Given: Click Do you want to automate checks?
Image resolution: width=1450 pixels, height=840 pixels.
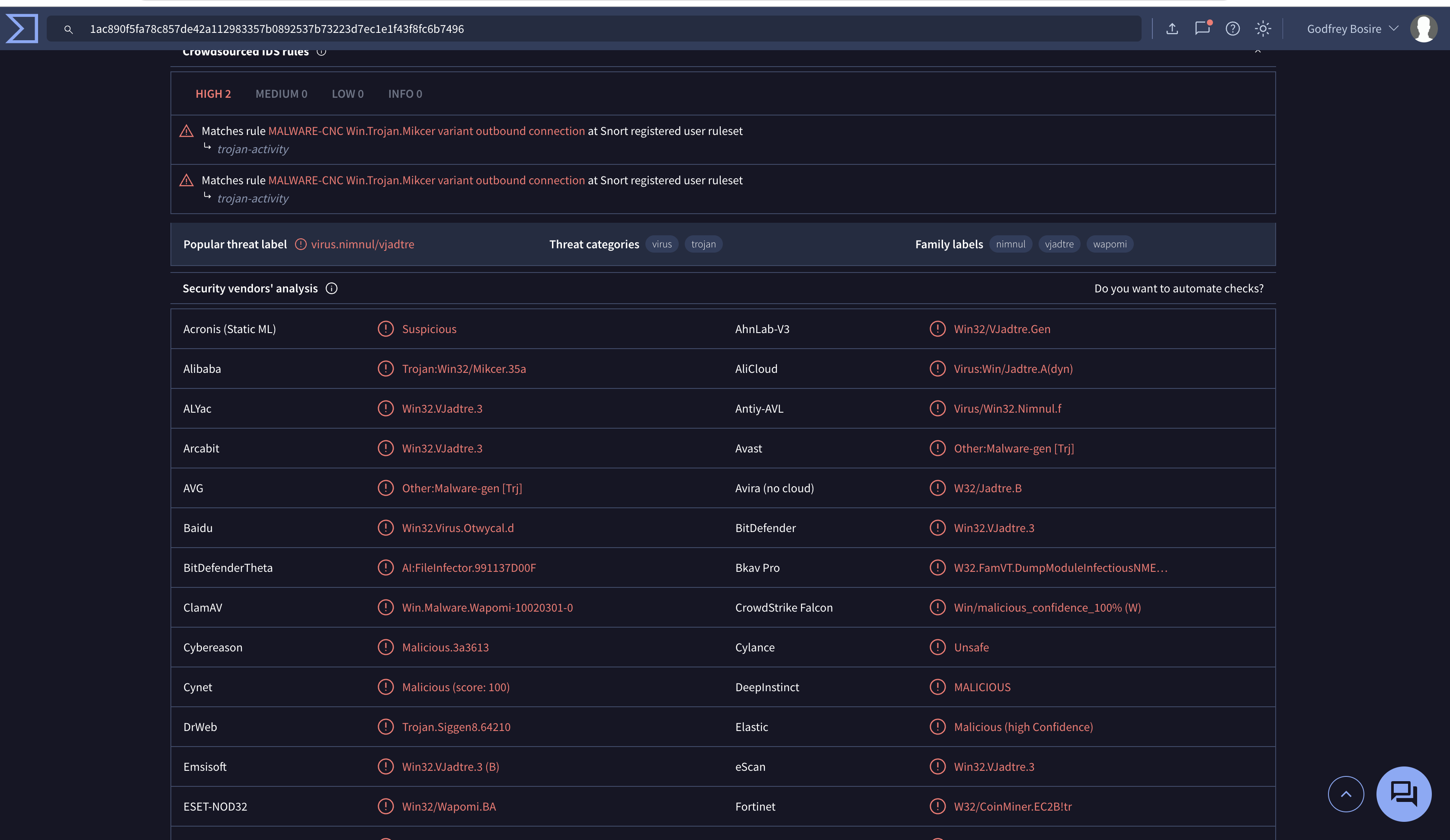Looking at the screenshot, I should point(1179,288).
